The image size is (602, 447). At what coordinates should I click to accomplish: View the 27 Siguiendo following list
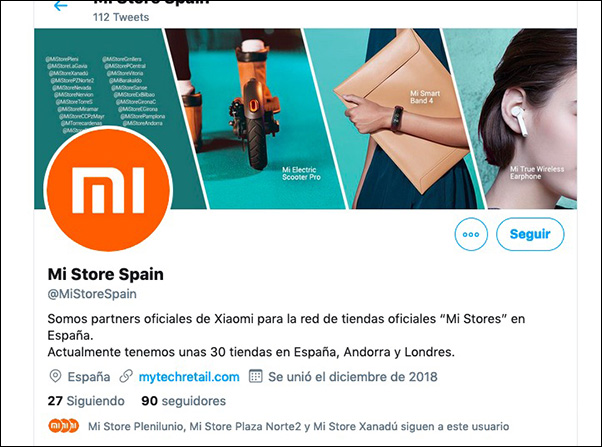tap(86, 401)
